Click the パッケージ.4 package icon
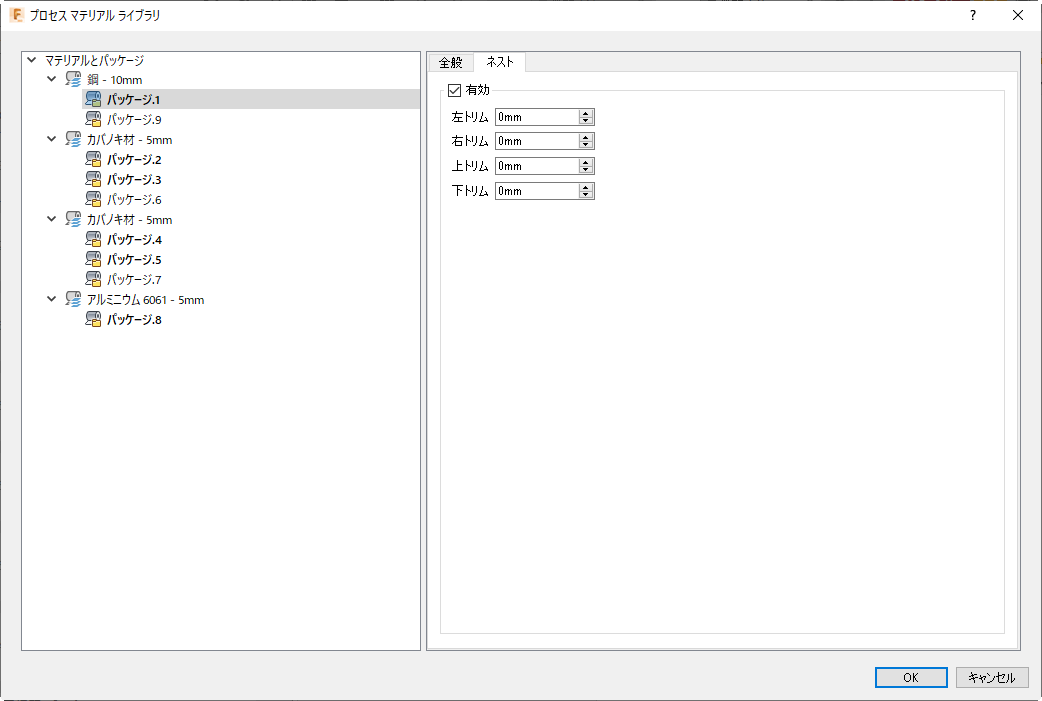1042x701 pixels. click(x=93, y=239)
